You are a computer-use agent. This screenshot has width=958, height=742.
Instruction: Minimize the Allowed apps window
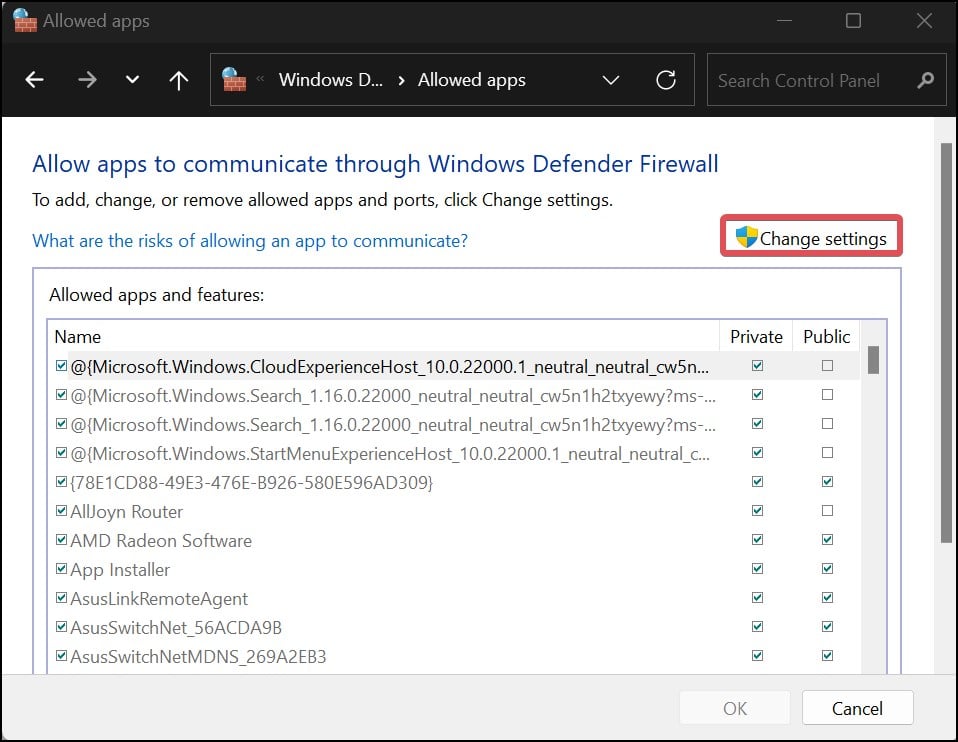[784, 21]
